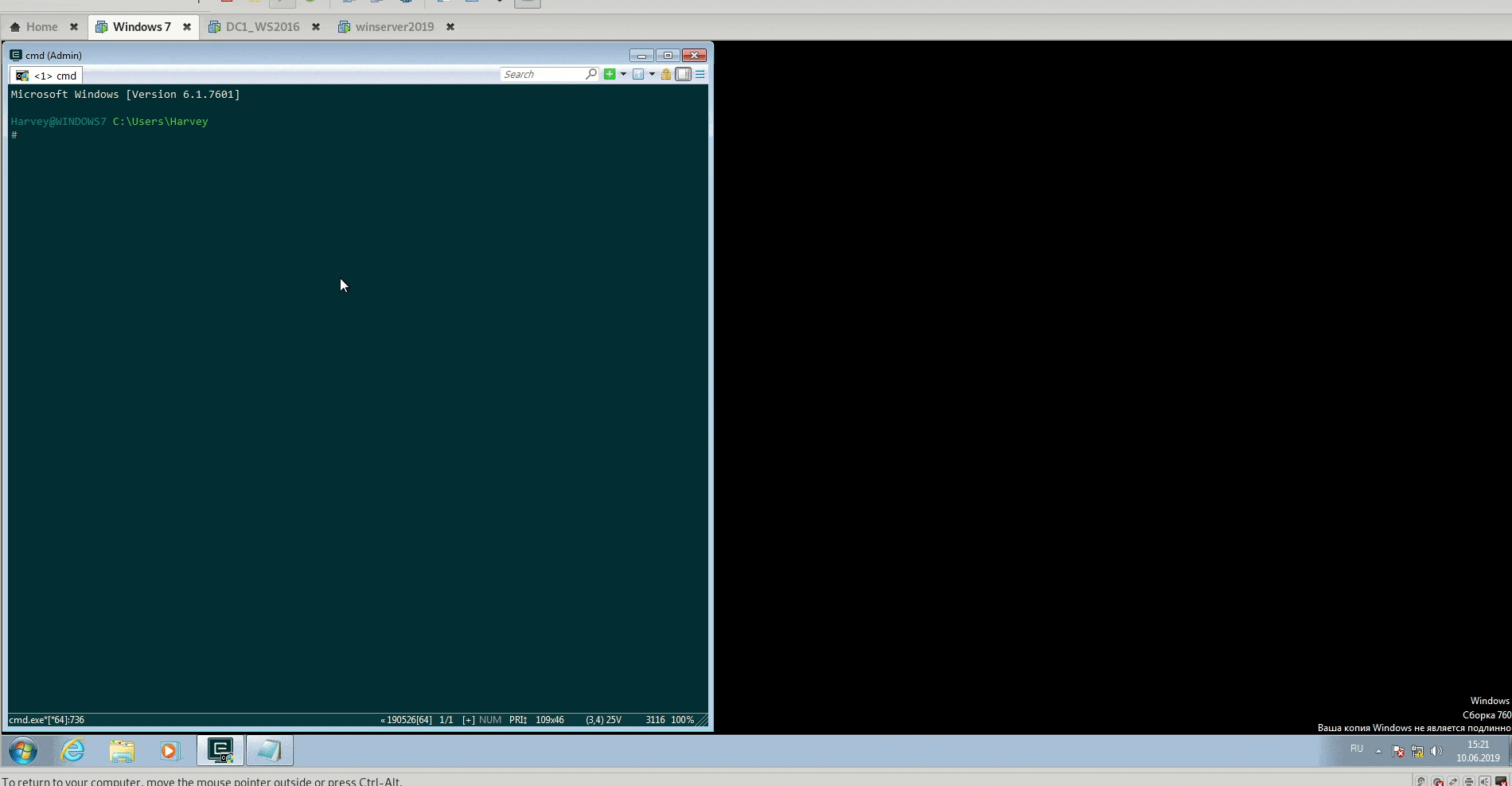Click the PRI indicator in status bar
This screenshot has width=1512, height=786.
click(x=518, y=720)
